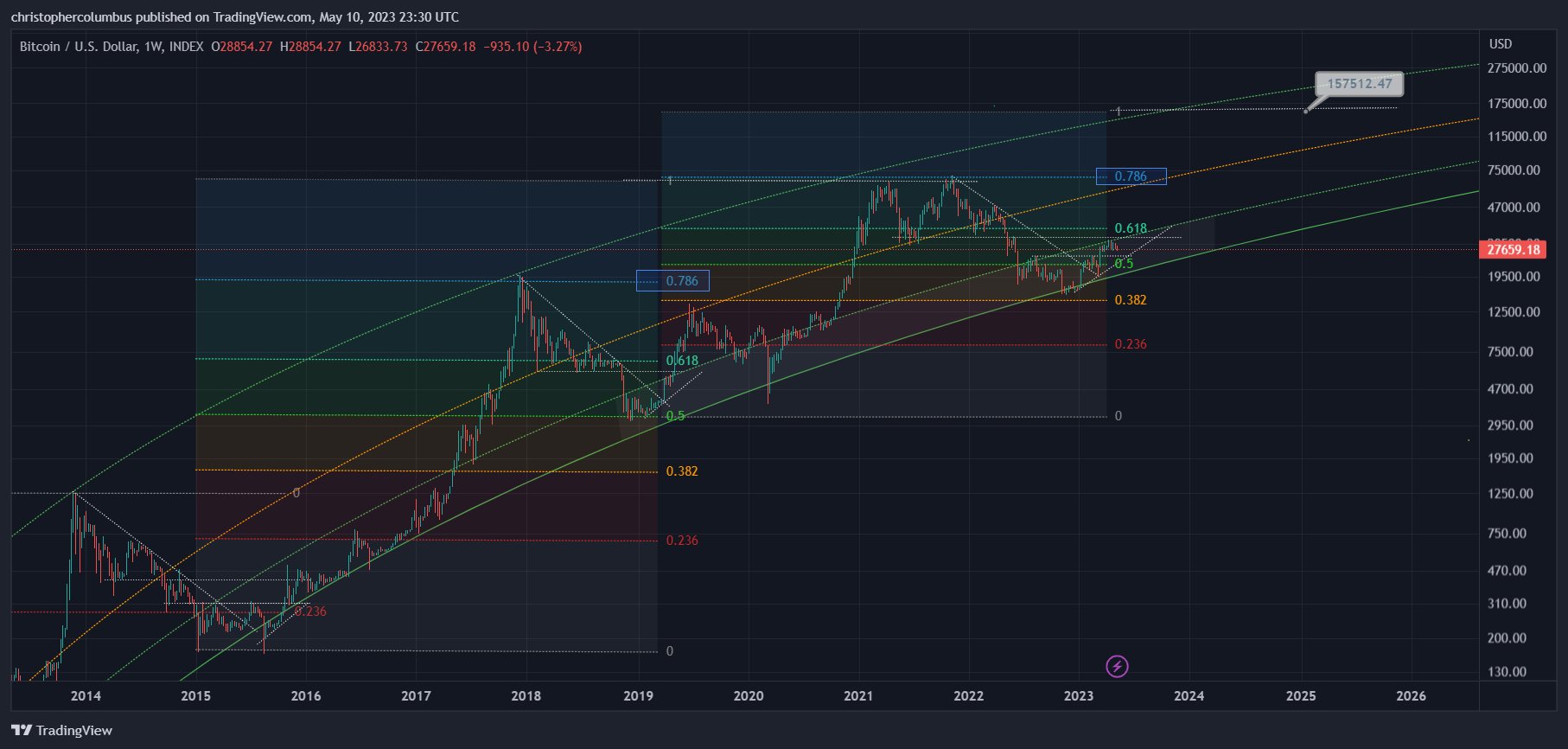Click the christophercolumbus author name
1568x749 pixels.
[76, 17]
